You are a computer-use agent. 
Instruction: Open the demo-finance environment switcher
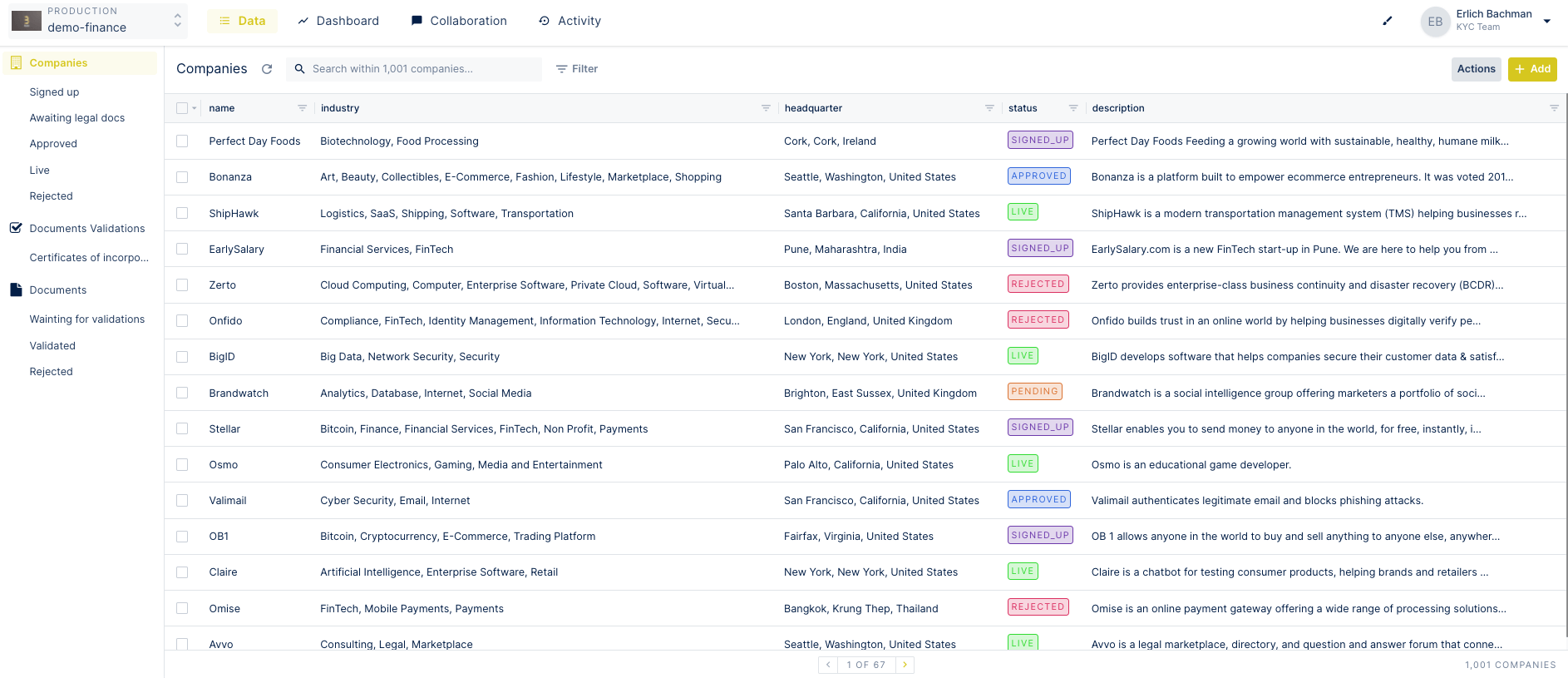(x=98, y=21)
